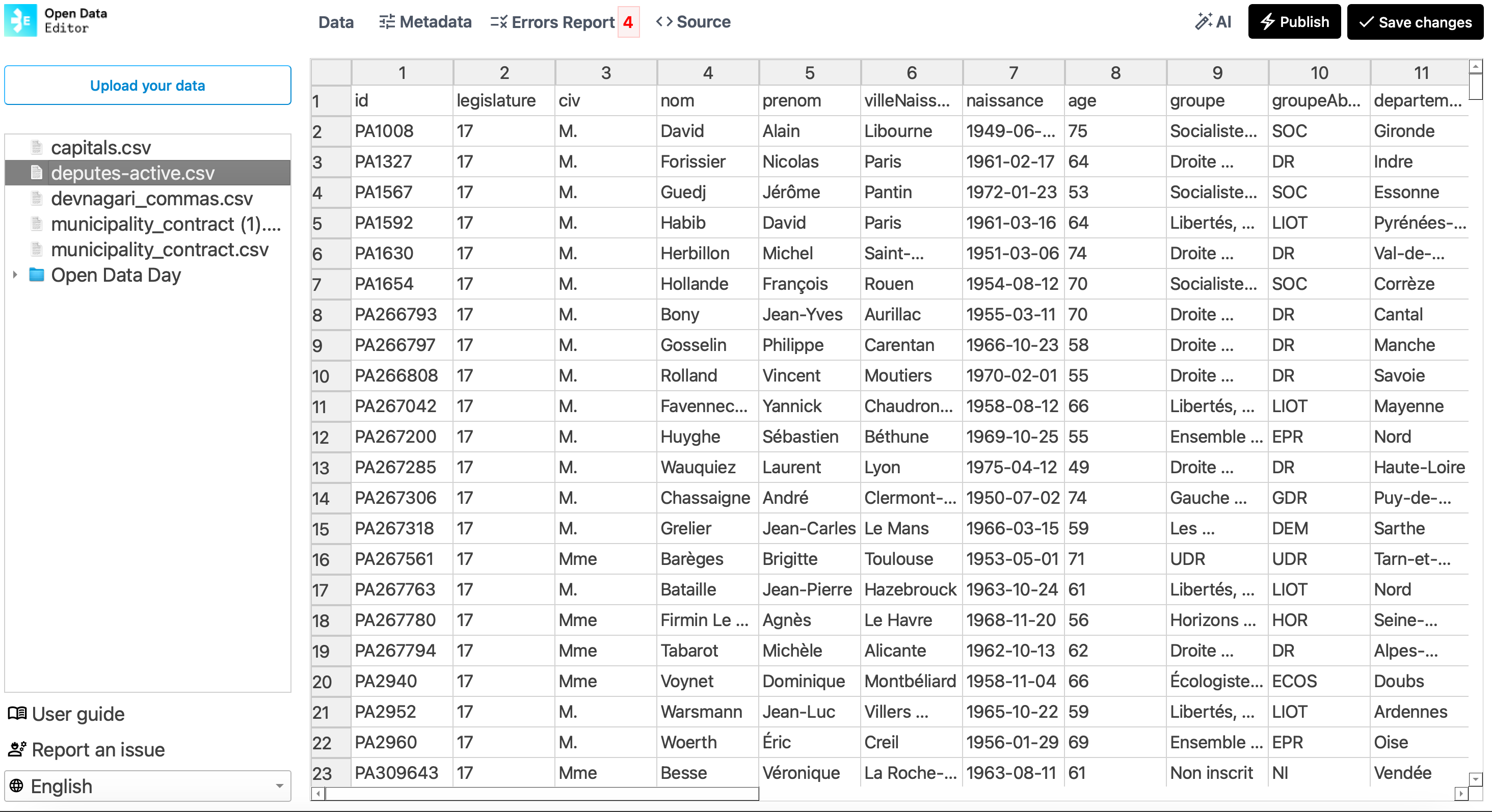Open the User guide link
This screenshot has height=812, width=1492.
[x=67, y=714]
